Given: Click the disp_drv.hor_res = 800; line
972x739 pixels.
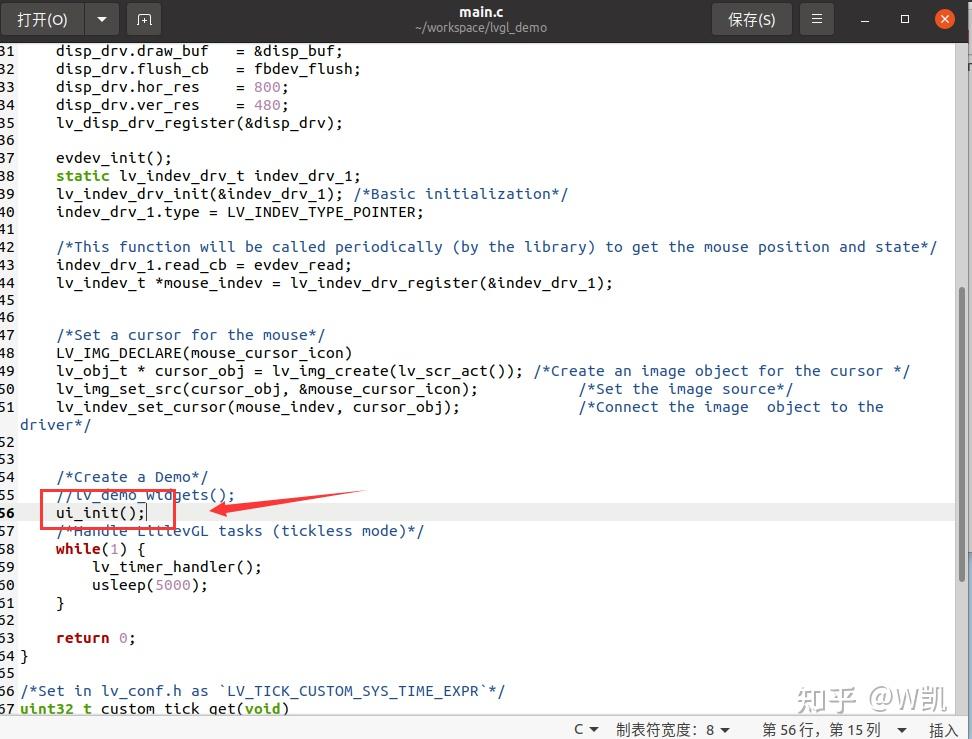Looking at the screenshot, I should tap(172, 87).
